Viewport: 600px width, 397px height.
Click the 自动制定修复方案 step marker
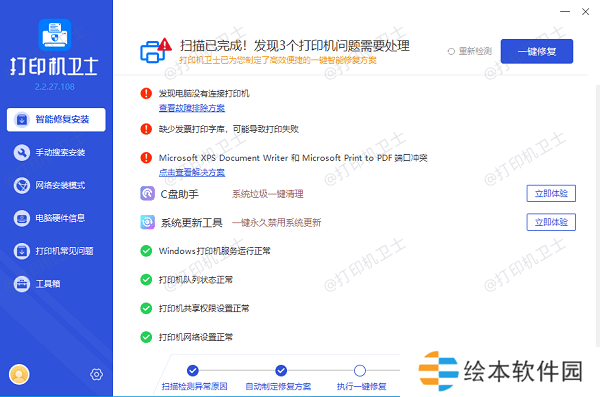(x=281, y=370)
